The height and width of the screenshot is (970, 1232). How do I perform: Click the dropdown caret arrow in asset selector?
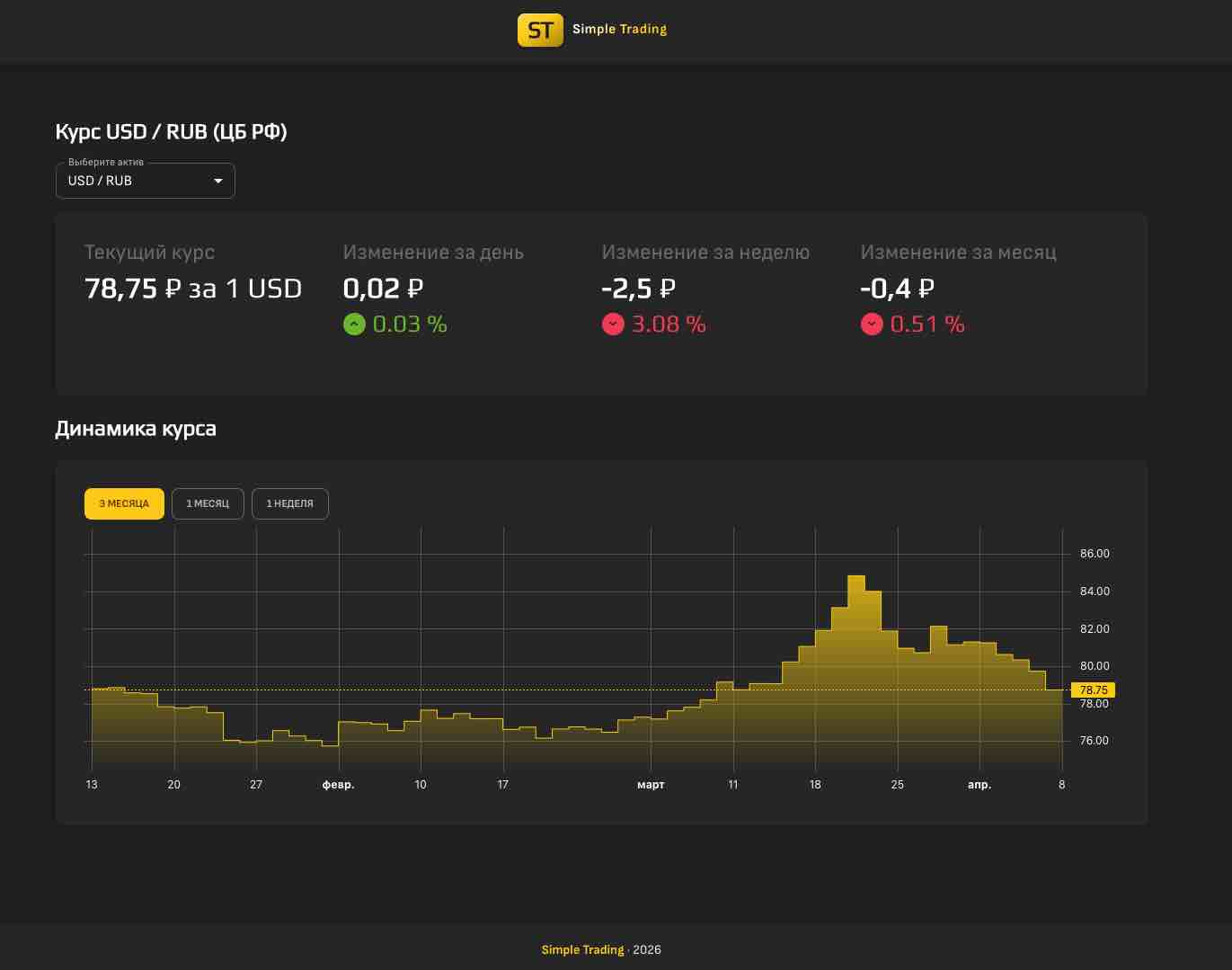(217, 181)
